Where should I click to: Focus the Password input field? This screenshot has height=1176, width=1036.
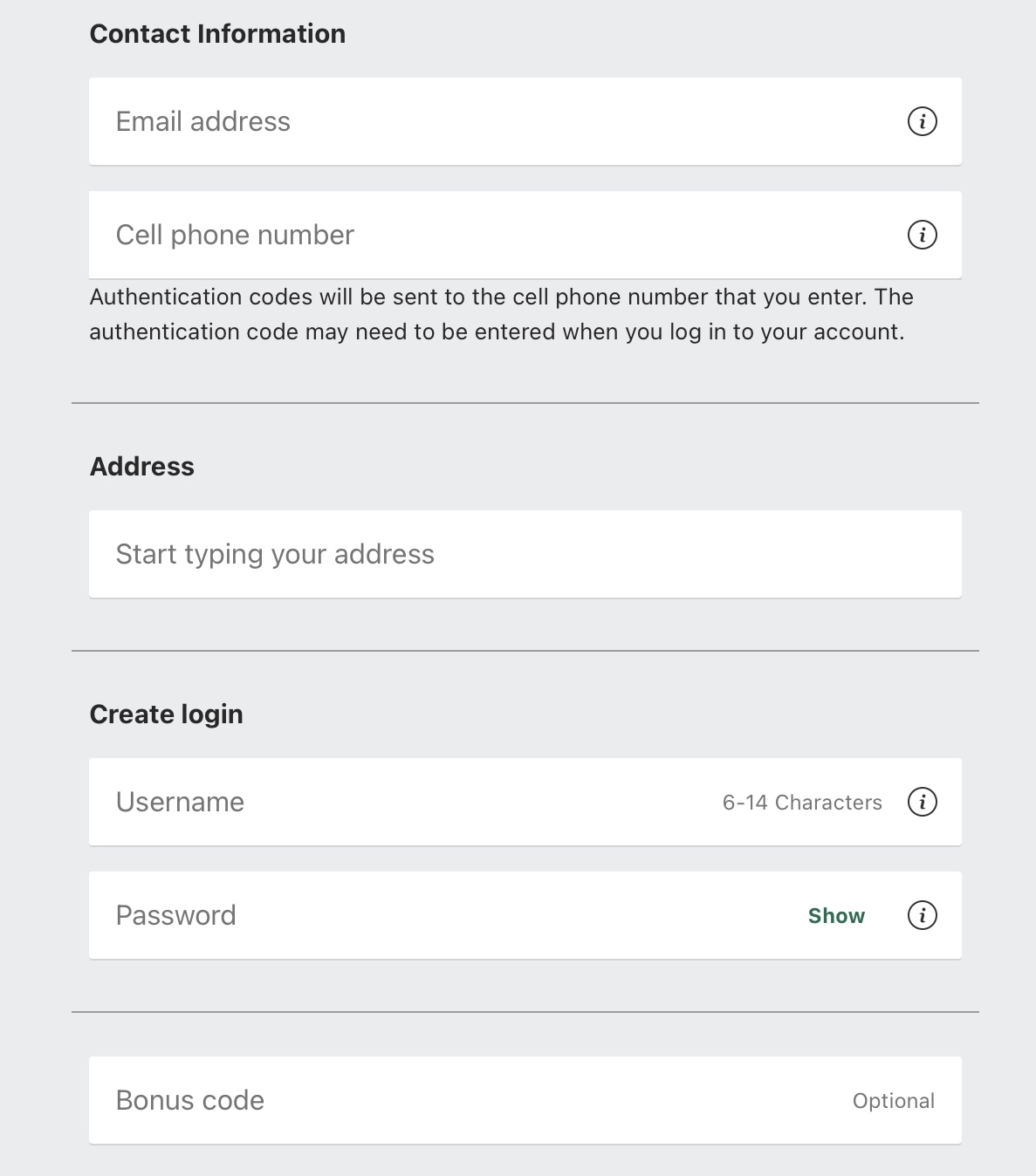pos(525,915)
